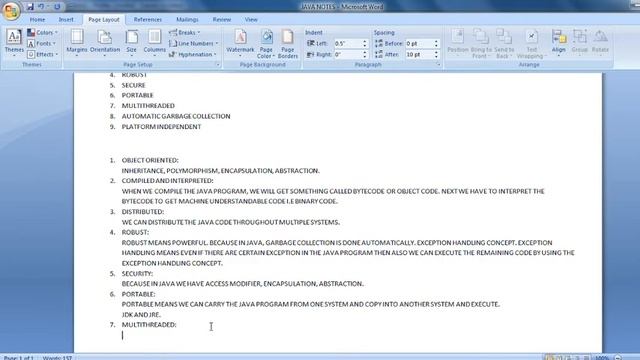This screenshot has width=640, height=360.
Task: Select the Page Layout tab
Action: point(104,19)
